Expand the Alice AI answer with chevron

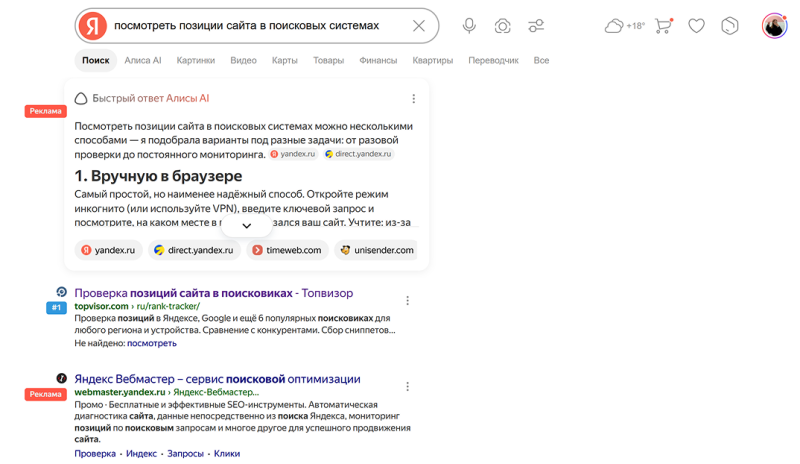246,226
